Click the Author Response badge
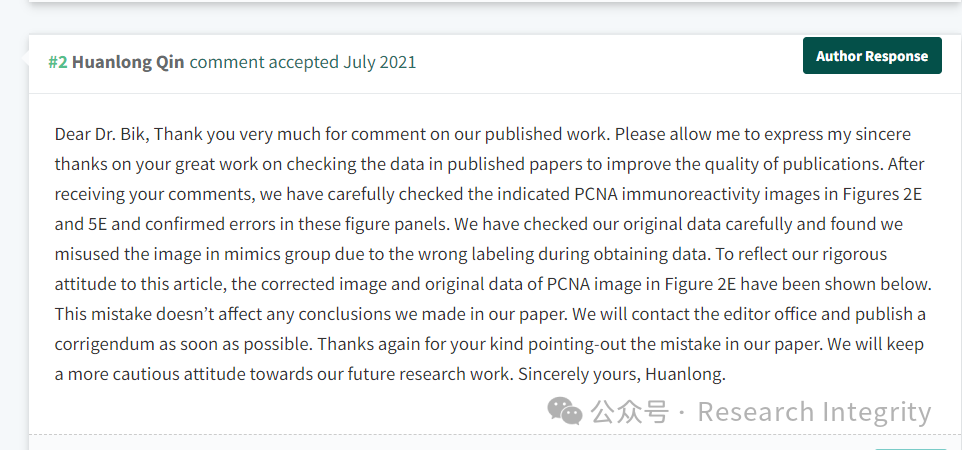962x450 pixels. pos(872,56)
